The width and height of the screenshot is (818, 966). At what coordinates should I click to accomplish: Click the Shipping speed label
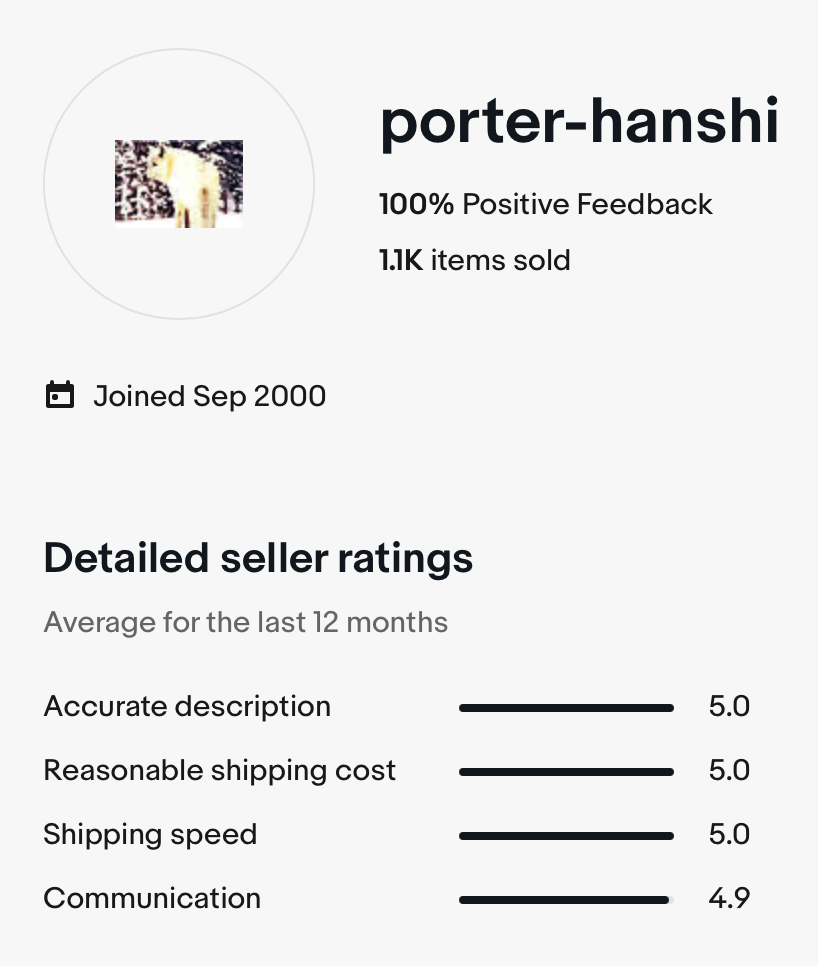pos(150,835)
